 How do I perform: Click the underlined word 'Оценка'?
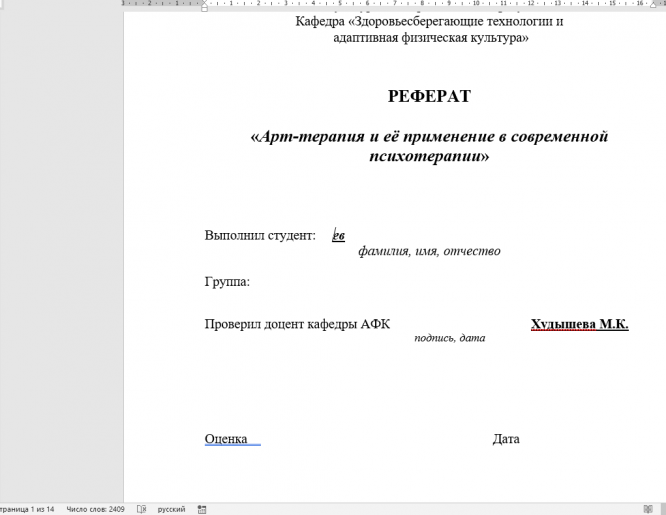(226, 439)
